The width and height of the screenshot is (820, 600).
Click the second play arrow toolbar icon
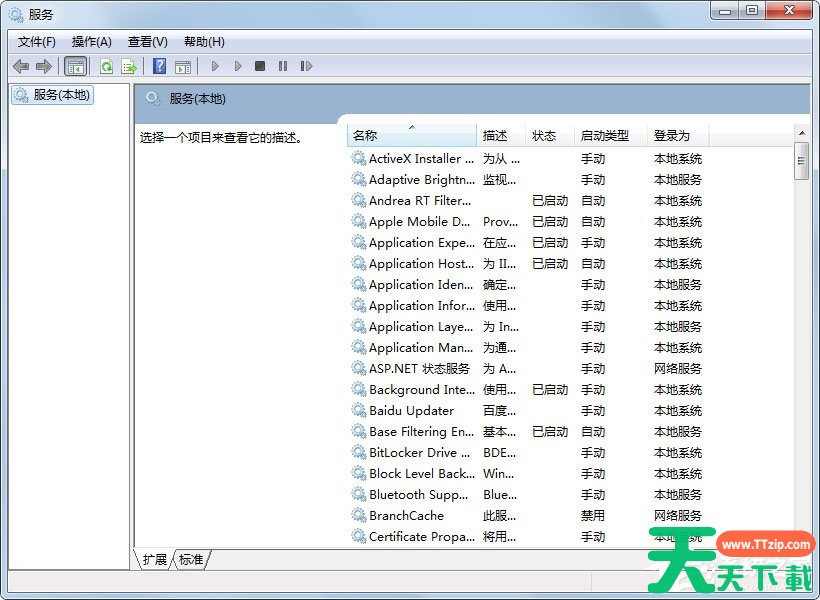click(238, 66)
